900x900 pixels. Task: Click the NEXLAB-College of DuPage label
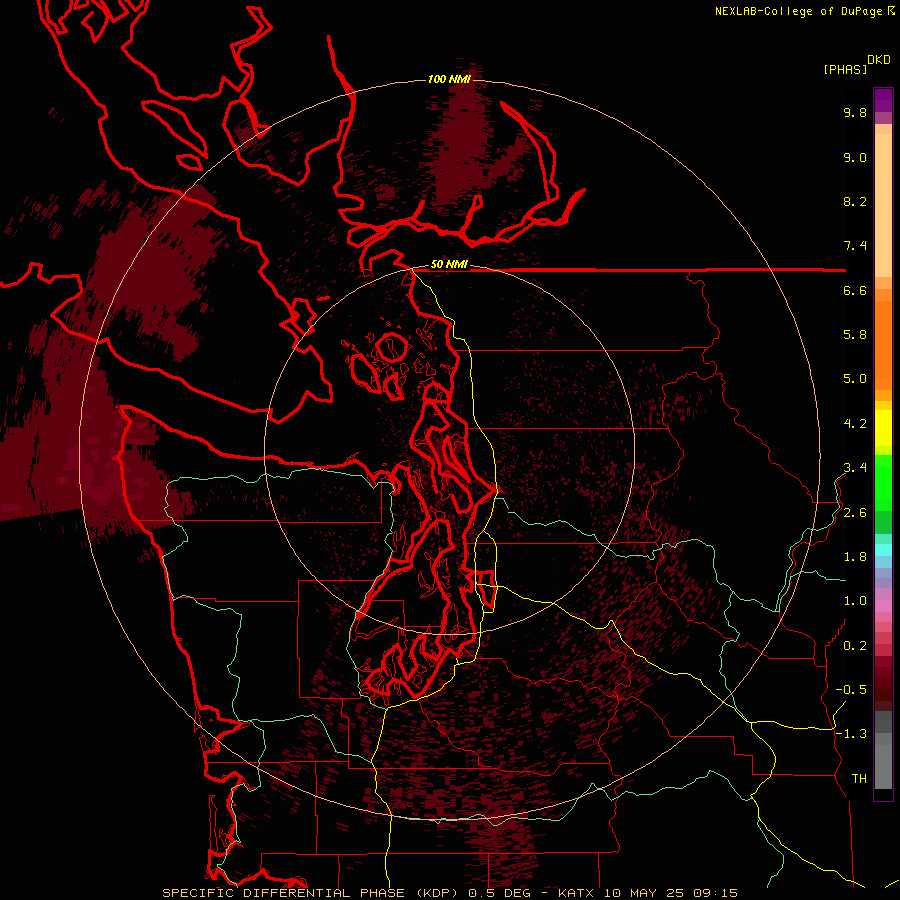804,11
